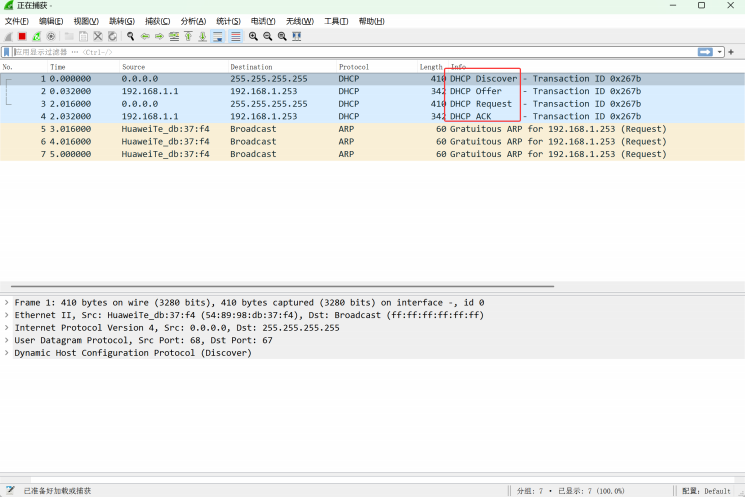Stop the running capture with red square
745x497 pixels.
click(22, 37)
